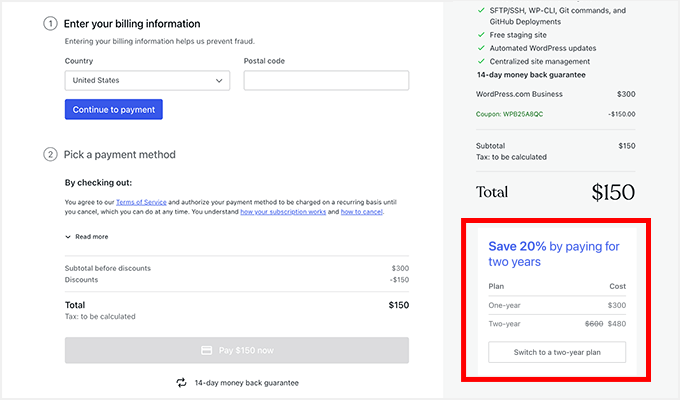The image size is (680, 400).
Task: Select the One-year plan pricing row
Action: point(557,305)
